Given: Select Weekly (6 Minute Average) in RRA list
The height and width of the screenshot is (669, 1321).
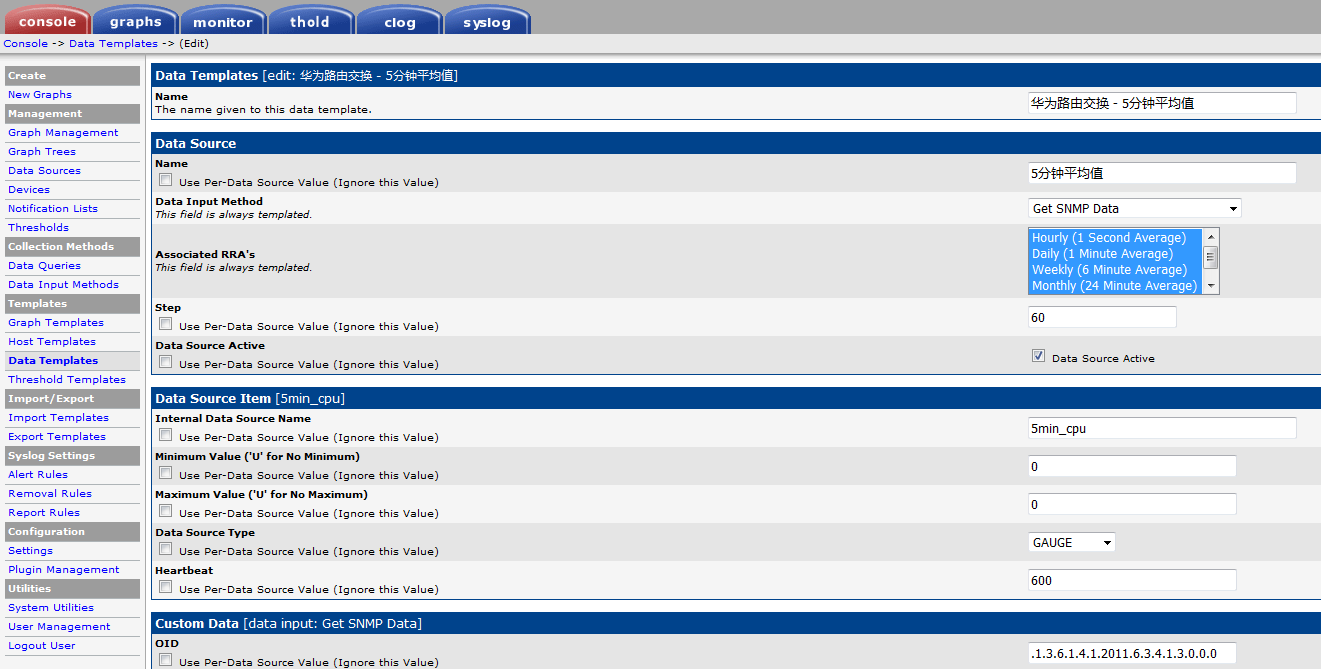Looking at the screenshot, I should tap(1109, 270).
